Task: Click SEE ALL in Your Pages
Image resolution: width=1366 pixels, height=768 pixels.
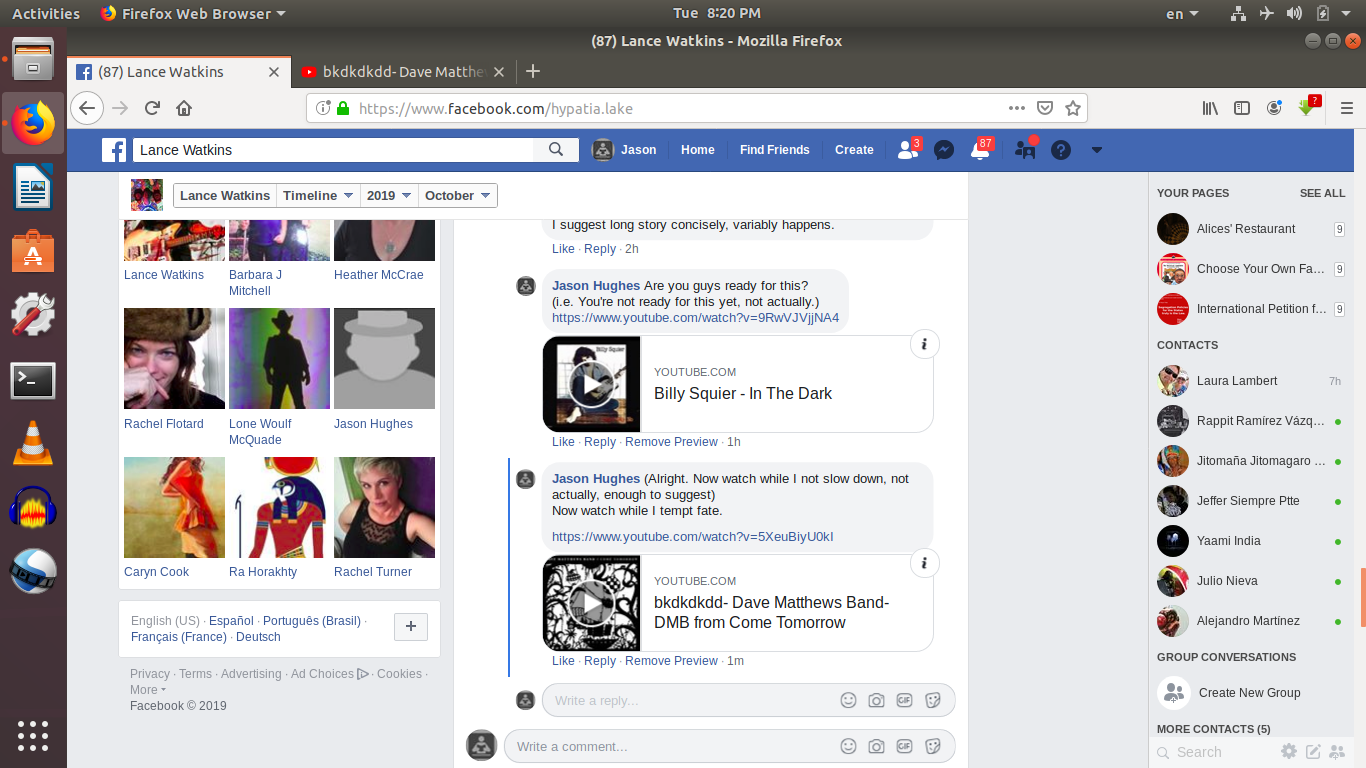Action: point(1322,193)
